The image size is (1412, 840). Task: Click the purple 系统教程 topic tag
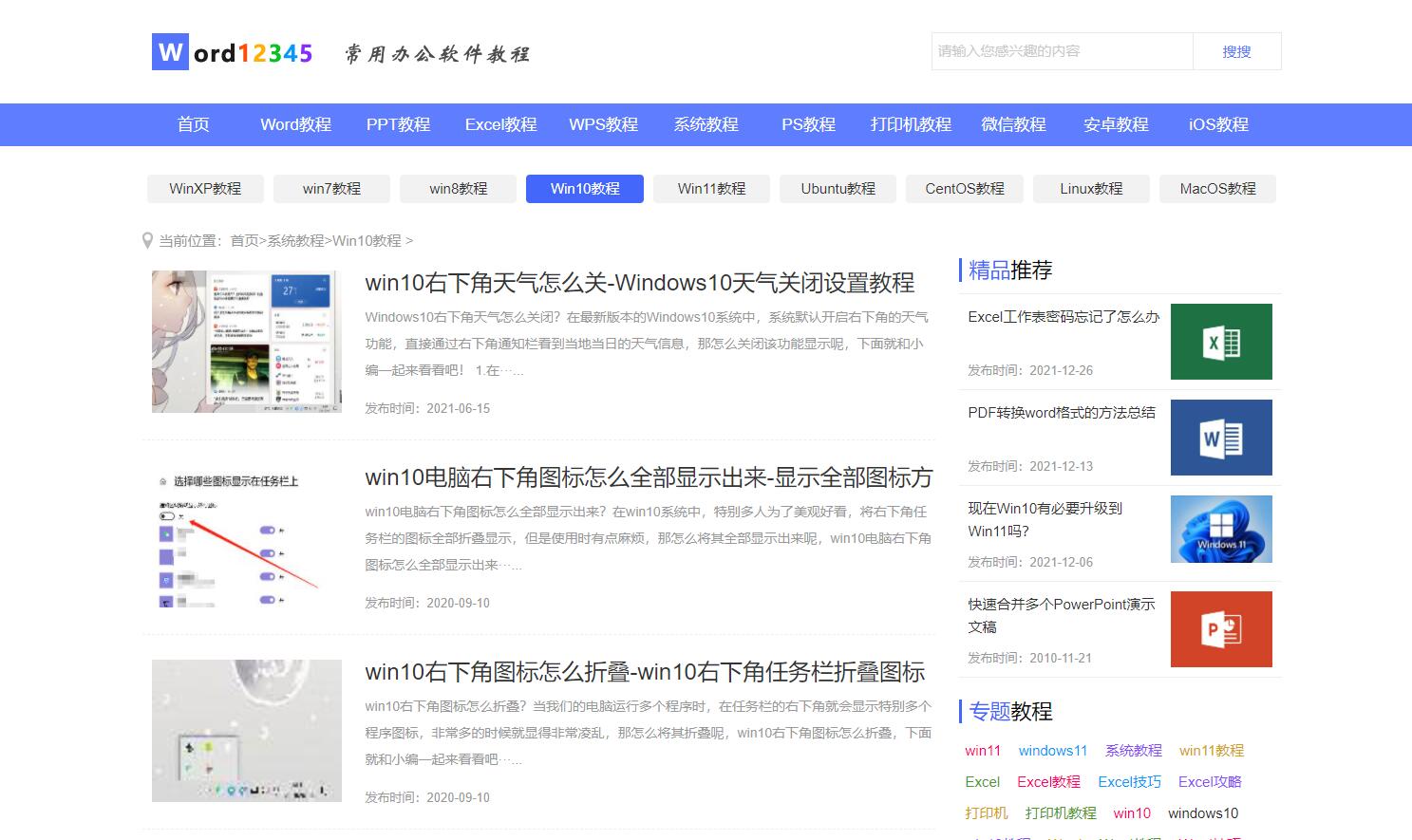tap(1134, 751)
